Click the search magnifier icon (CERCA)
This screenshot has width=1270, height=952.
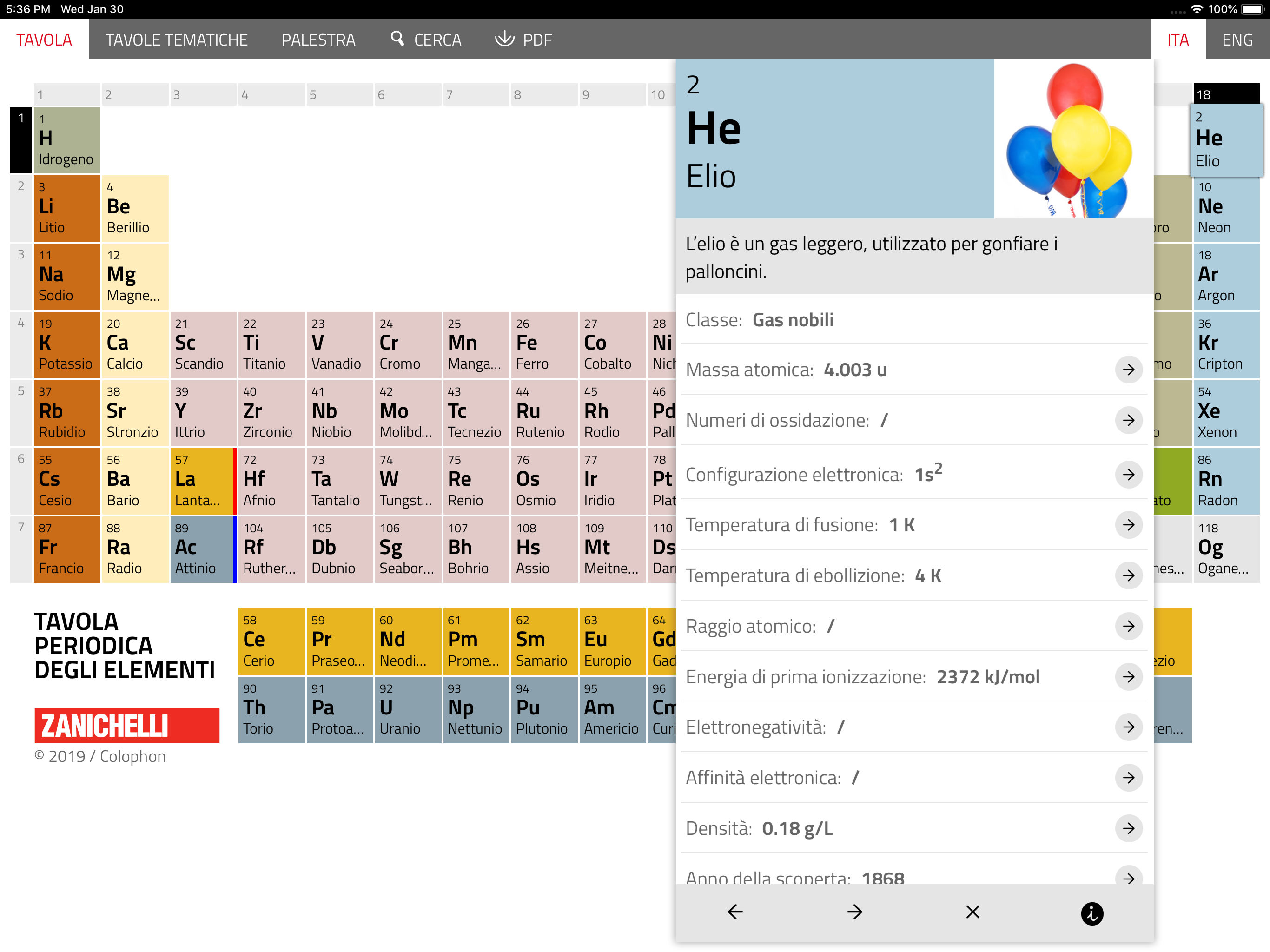point(397,39)
